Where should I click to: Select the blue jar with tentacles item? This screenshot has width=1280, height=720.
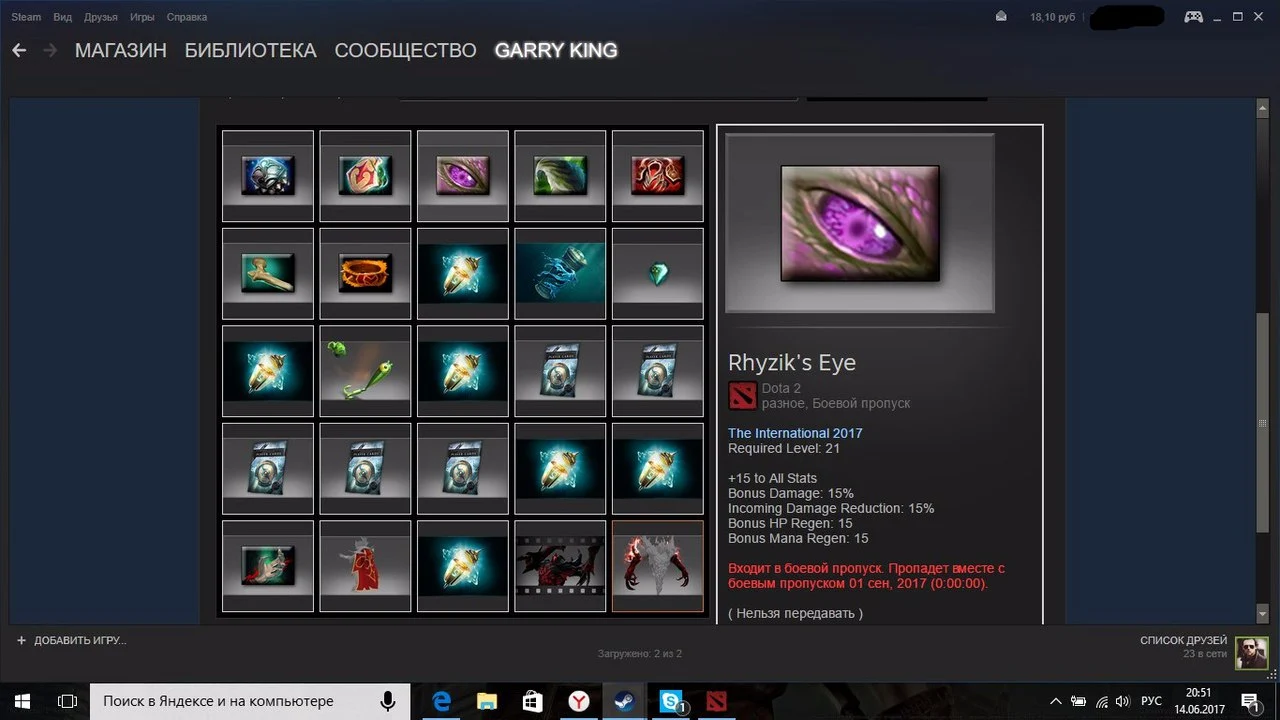pyautogui.click(x=560, y=273)
